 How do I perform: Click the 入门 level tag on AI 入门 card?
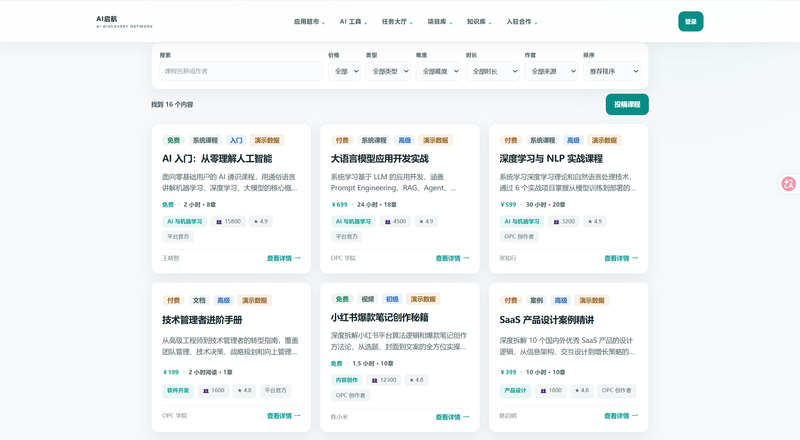click(236, 140)
